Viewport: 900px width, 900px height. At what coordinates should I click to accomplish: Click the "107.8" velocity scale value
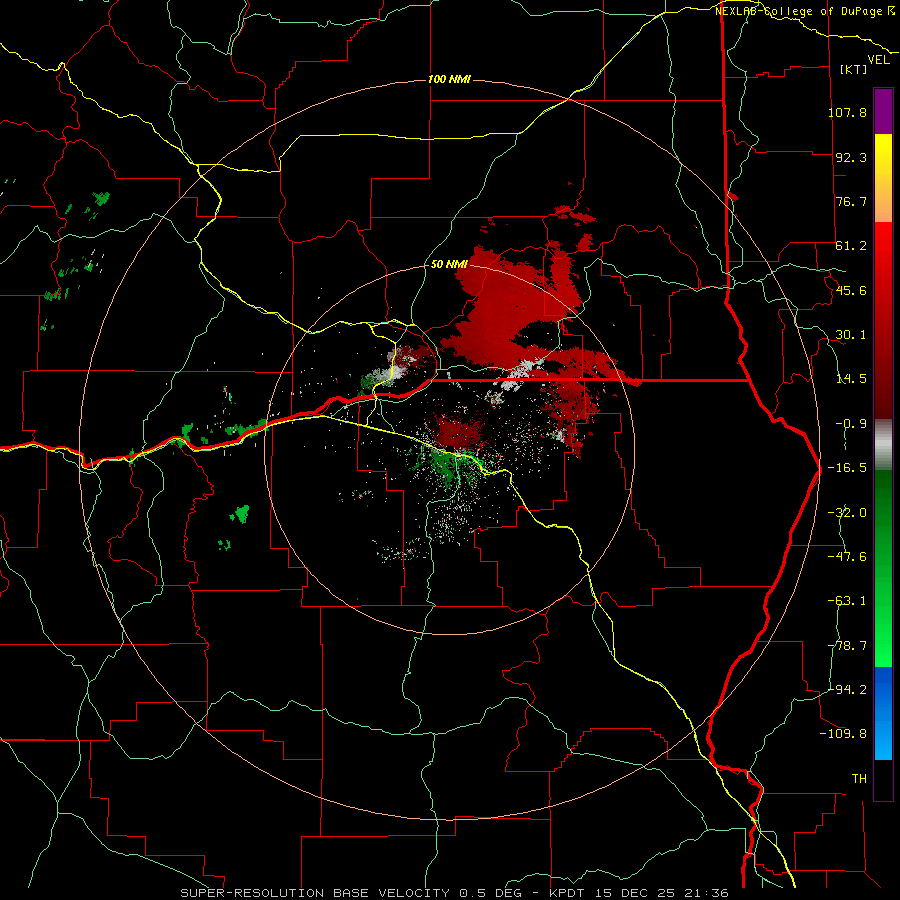point(847,112)
